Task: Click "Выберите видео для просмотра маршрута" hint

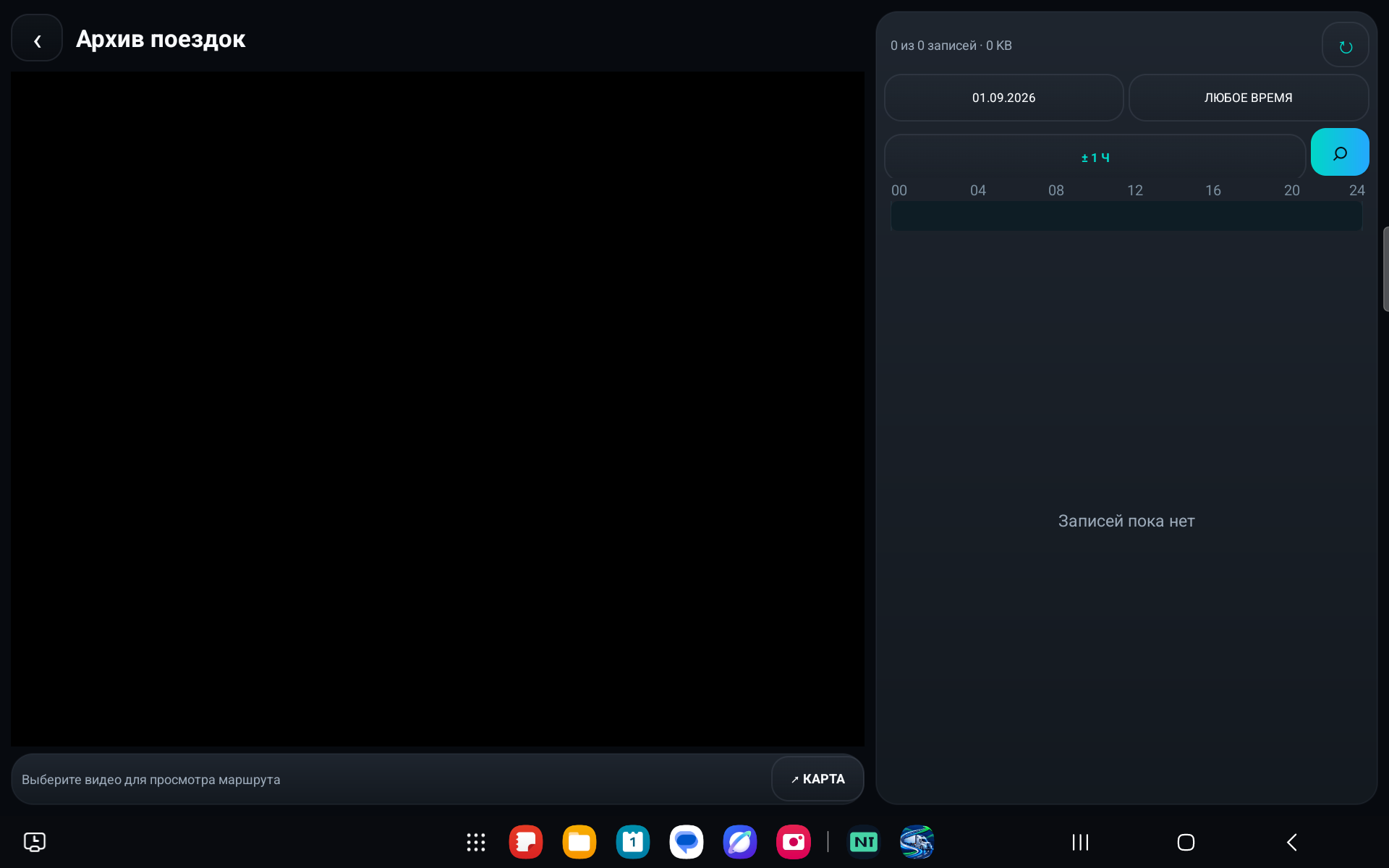Action: point(151,780)
